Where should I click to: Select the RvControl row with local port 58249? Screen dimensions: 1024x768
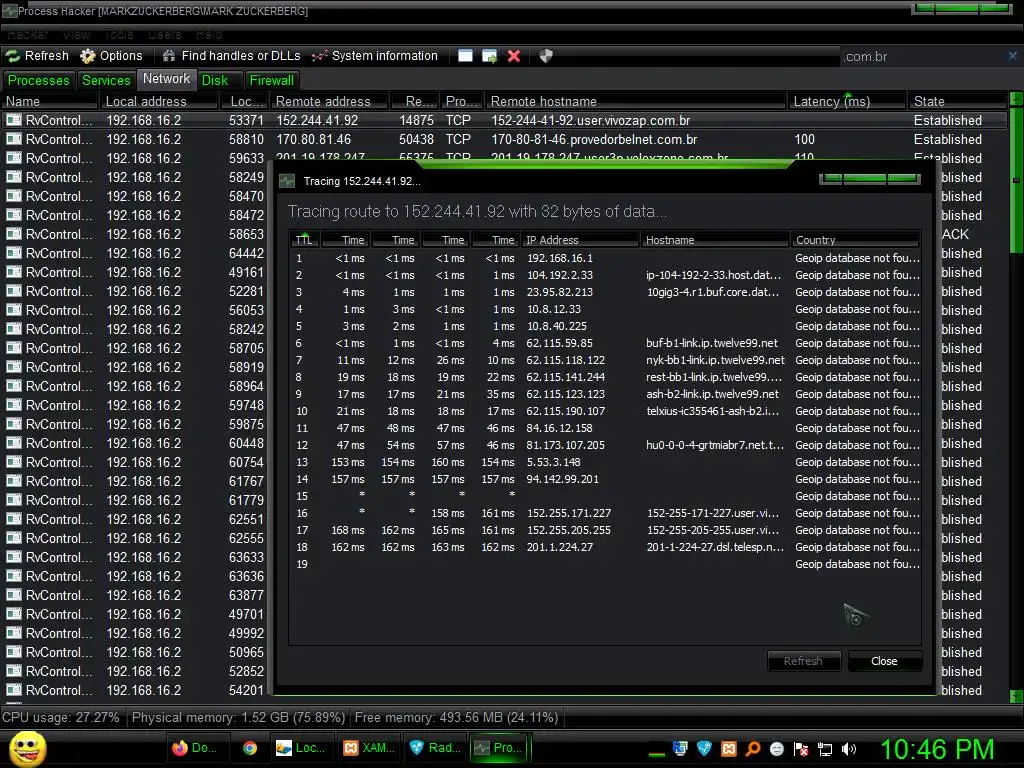pos(137,177)
